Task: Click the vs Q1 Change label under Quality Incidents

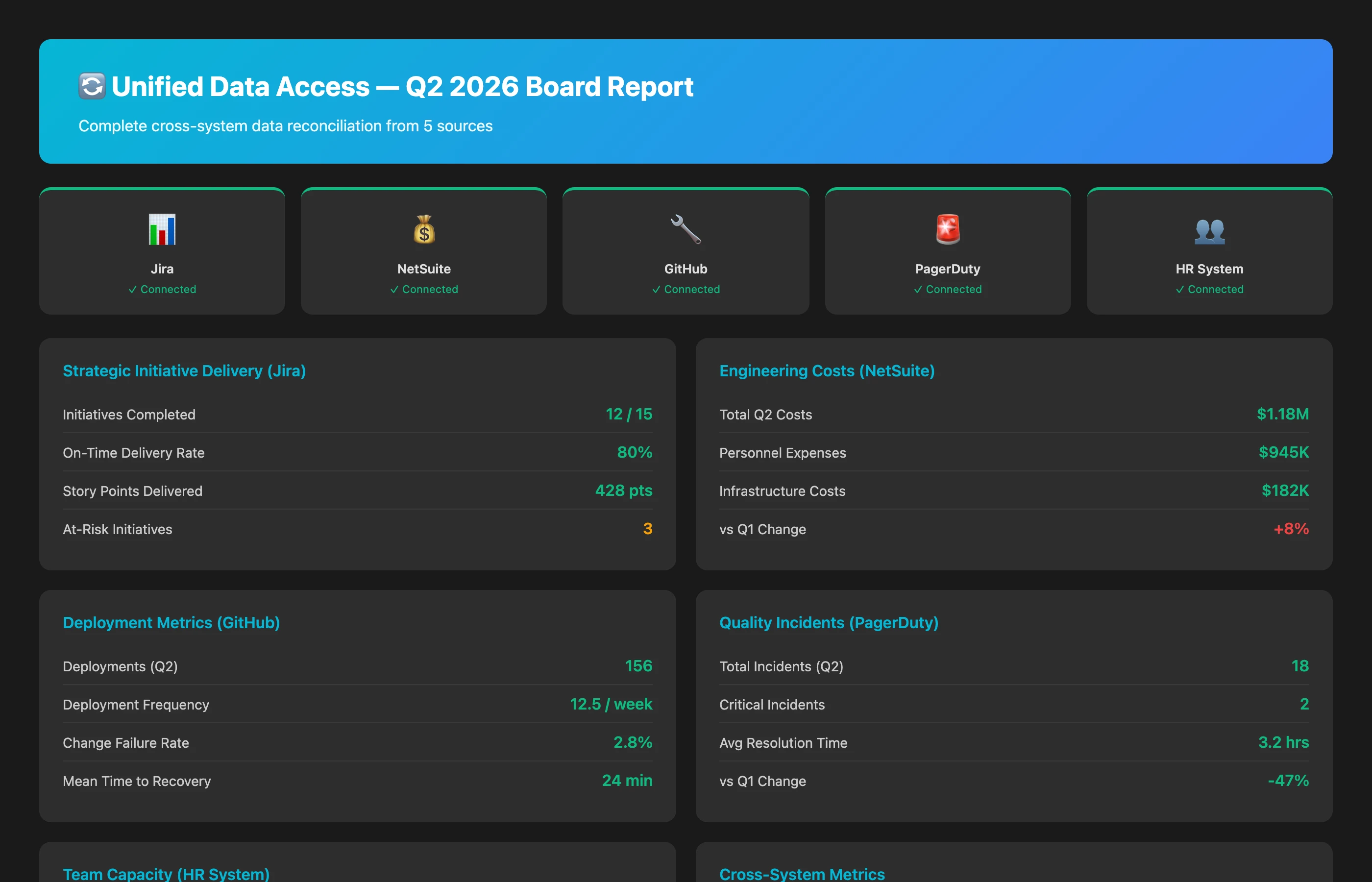Action: [x=762, y=782]
